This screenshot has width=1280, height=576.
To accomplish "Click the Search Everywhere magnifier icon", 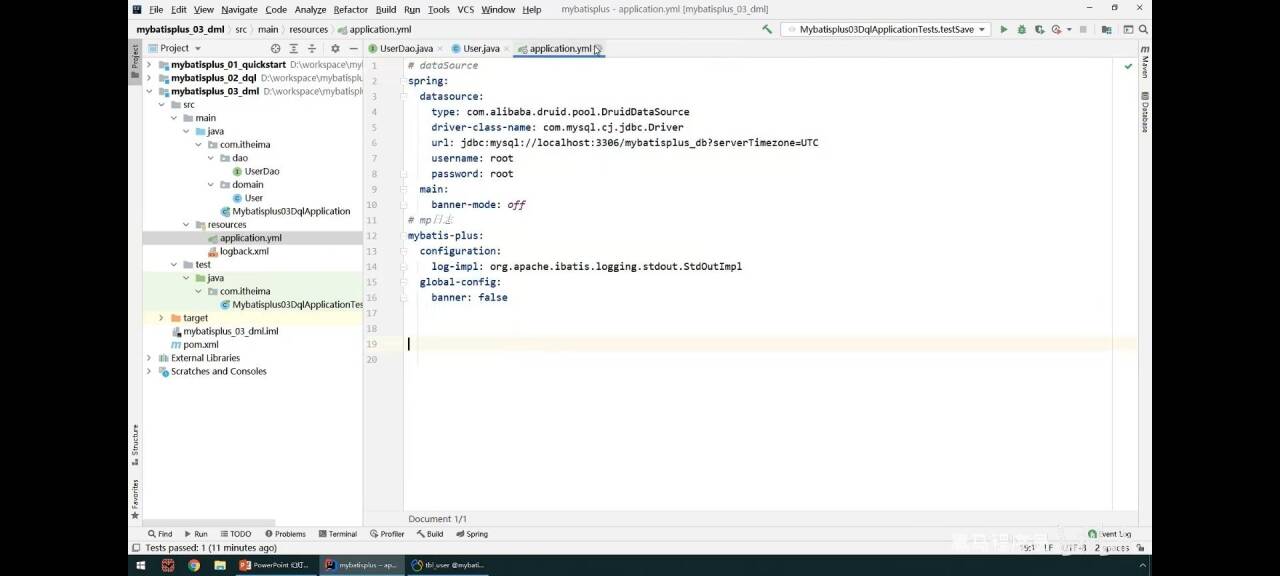I will click(1142, 30).
